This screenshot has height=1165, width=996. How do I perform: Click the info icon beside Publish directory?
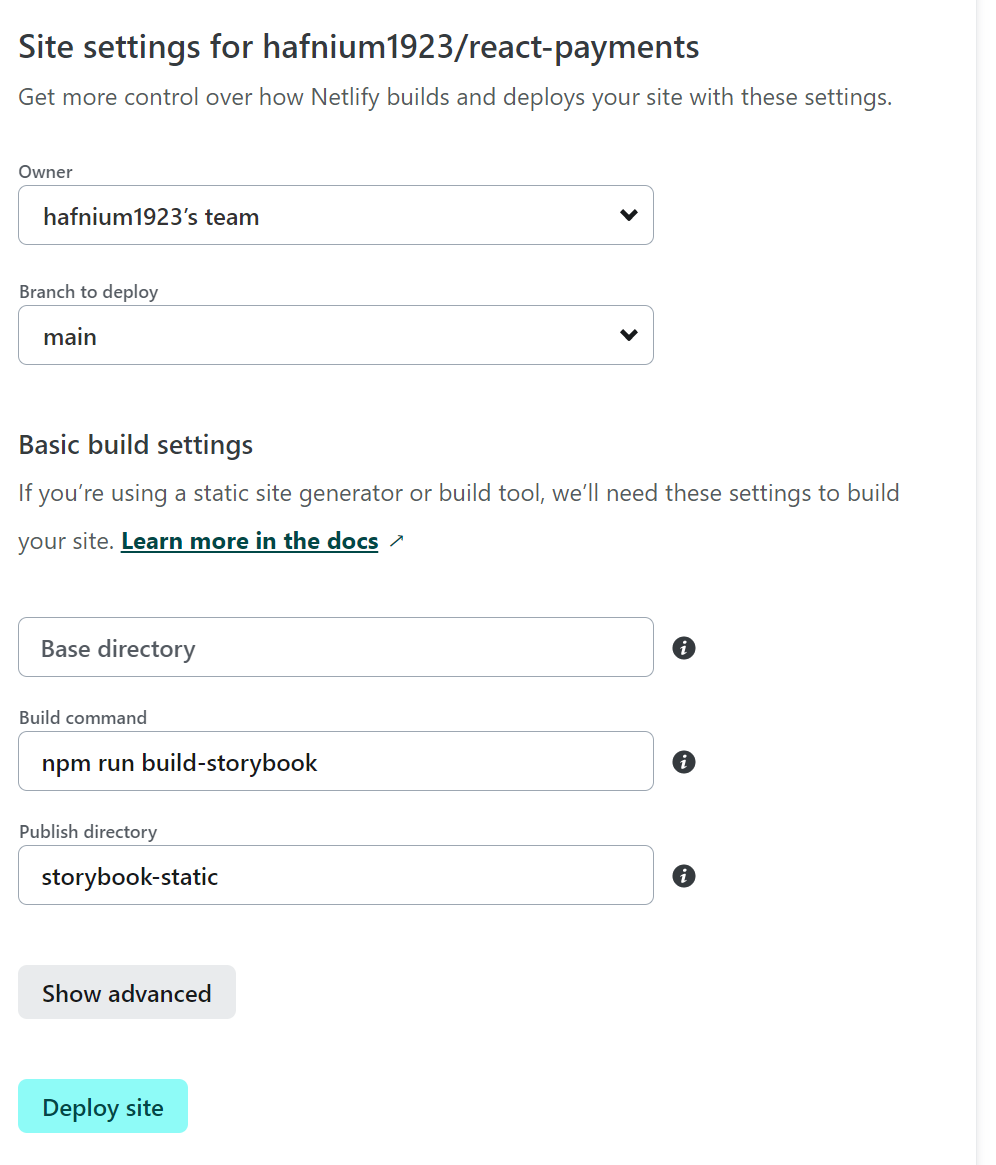[684, 876]
